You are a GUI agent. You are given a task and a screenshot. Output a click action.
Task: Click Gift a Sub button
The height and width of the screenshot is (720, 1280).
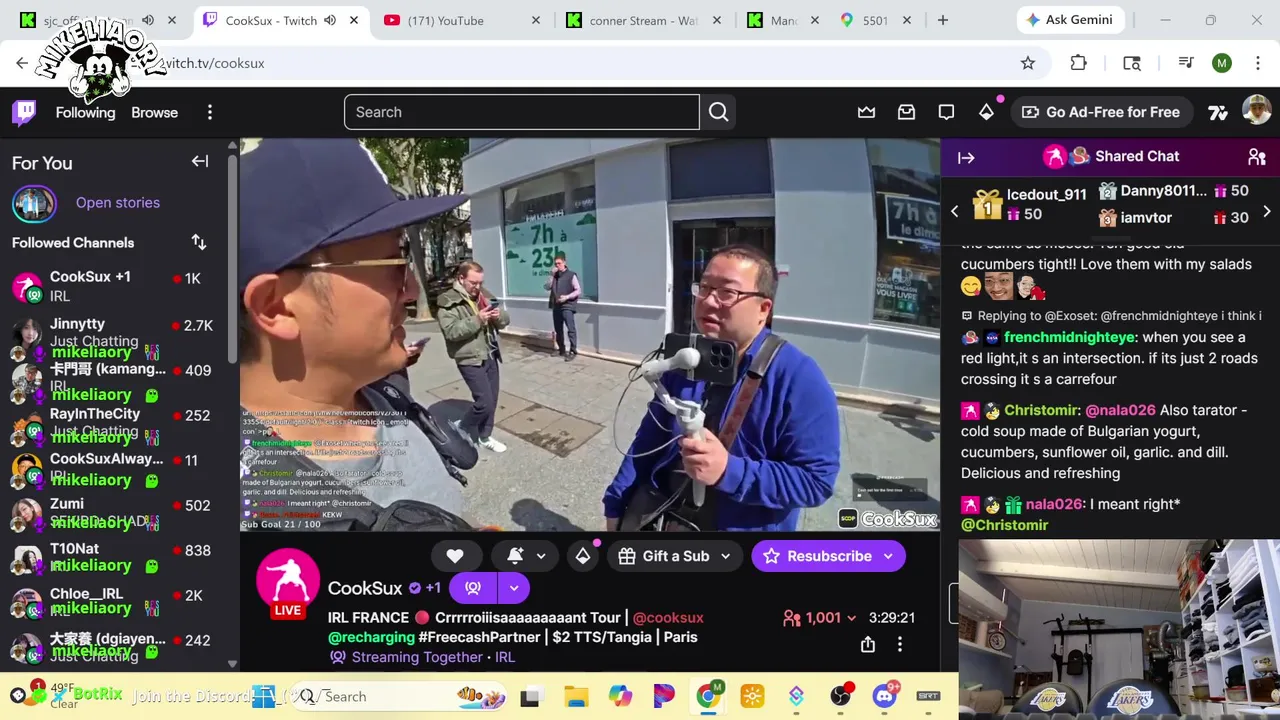[663, 556]
